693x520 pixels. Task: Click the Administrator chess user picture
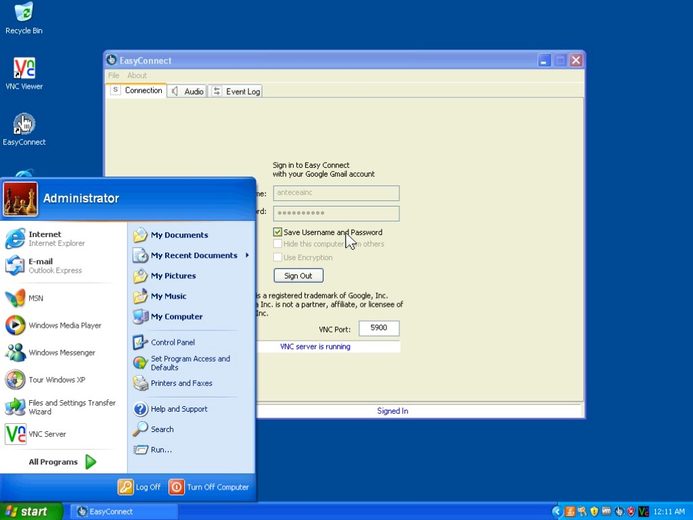coord(20,199)
